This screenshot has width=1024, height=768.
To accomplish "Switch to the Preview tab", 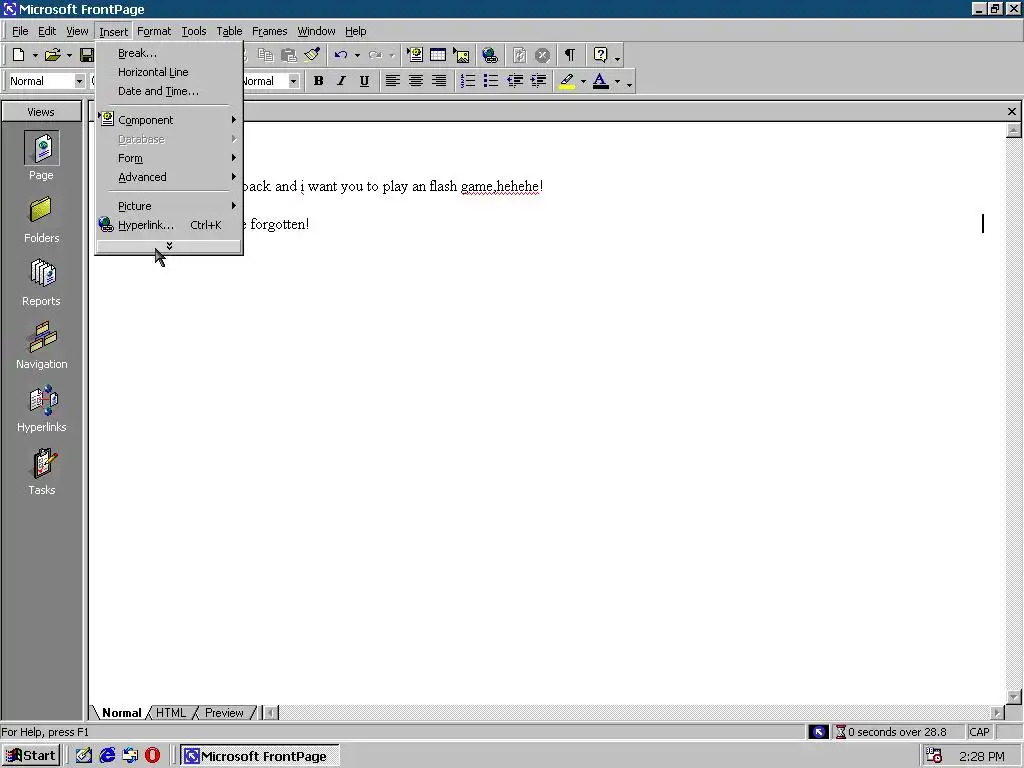I will [x=224, y=712].
